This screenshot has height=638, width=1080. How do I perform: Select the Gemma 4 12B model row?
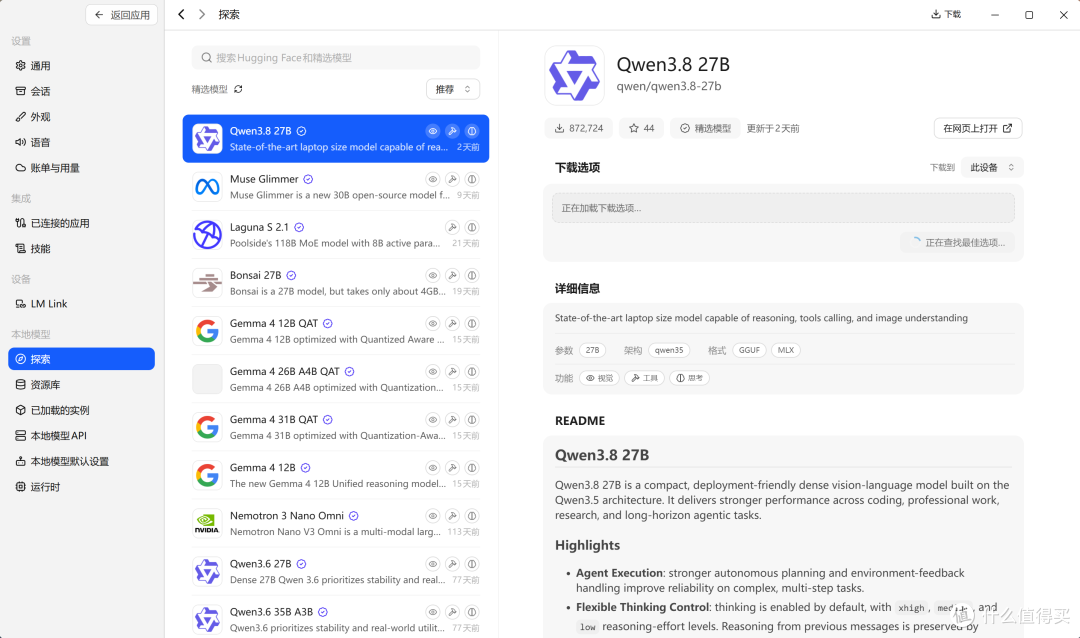(336, 475)
